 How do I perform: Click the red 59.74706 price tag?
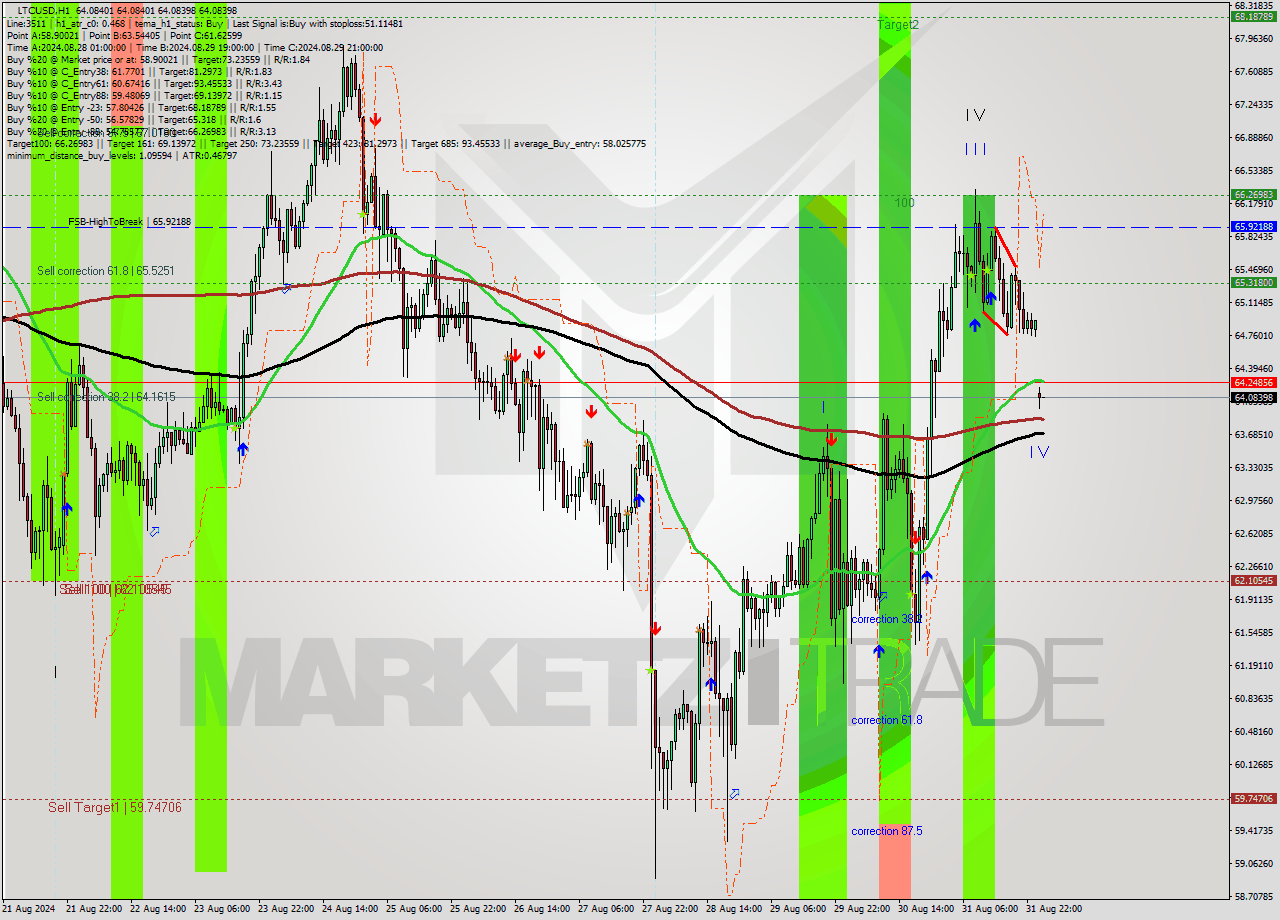1253,798
